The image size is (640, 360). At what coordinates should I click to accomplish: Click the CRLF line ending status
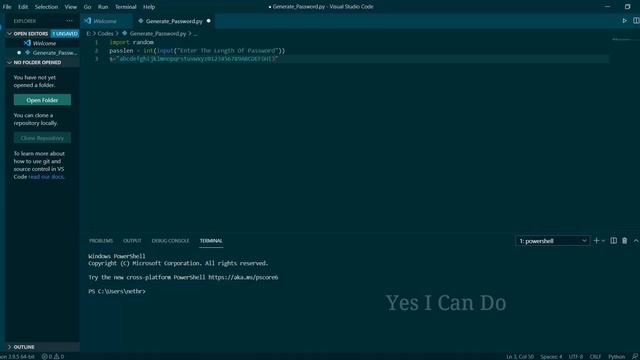pyautogui.click(x=595, y=356)
